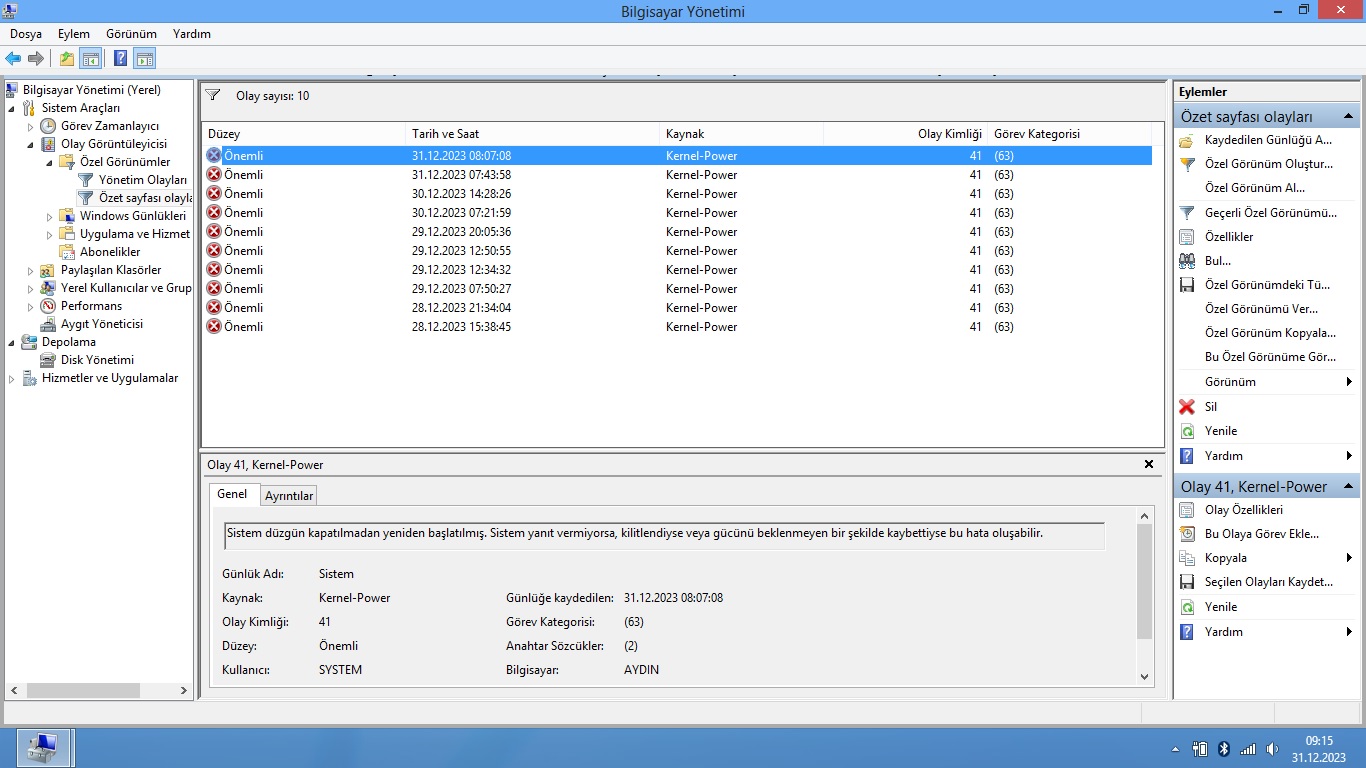Click the tree pane horizontal scrollbar thumb
The width and height of the screenshot is (1366, 768).
pyautogui.click(x=84, y=691)
